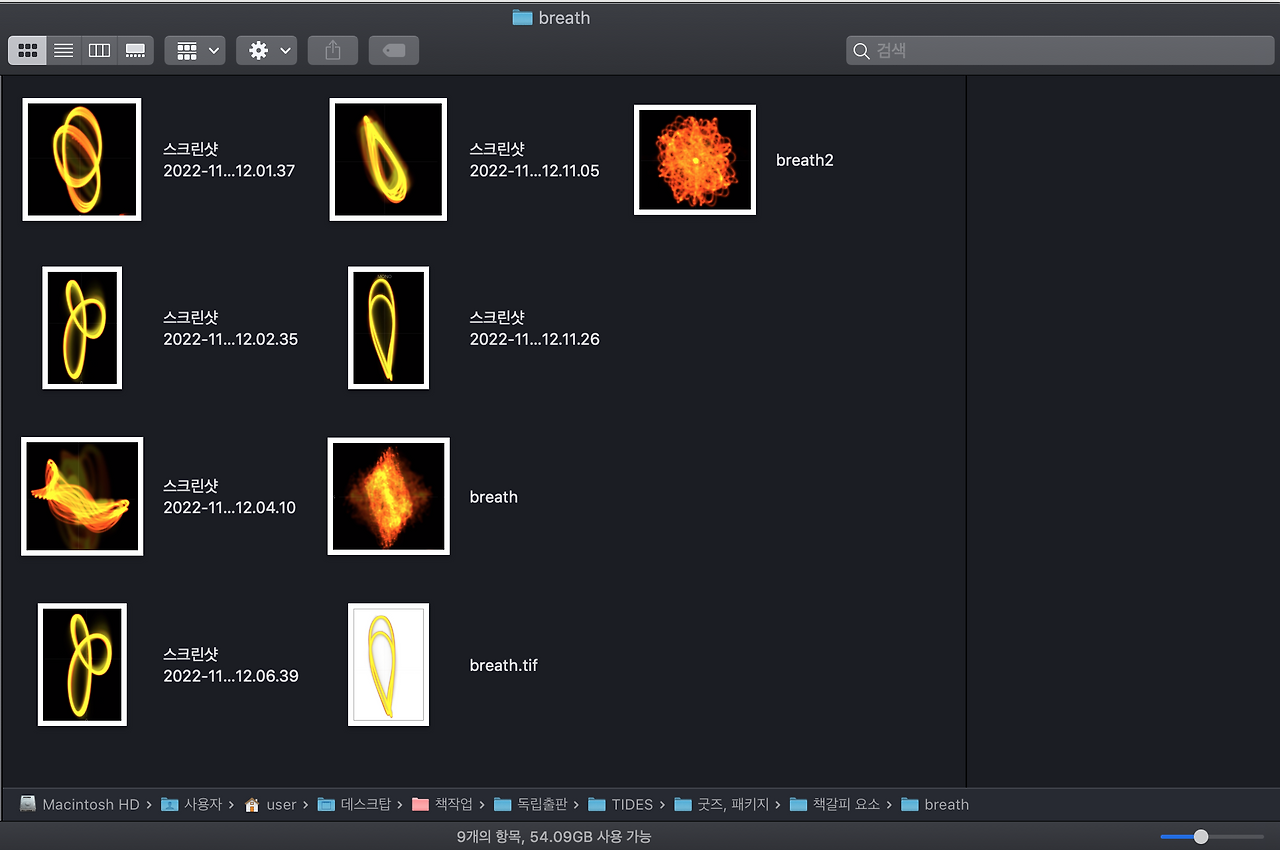Click the breath folder icon in title bar
Viewport: 1280px width, 850px height.
tap(522, 17)
